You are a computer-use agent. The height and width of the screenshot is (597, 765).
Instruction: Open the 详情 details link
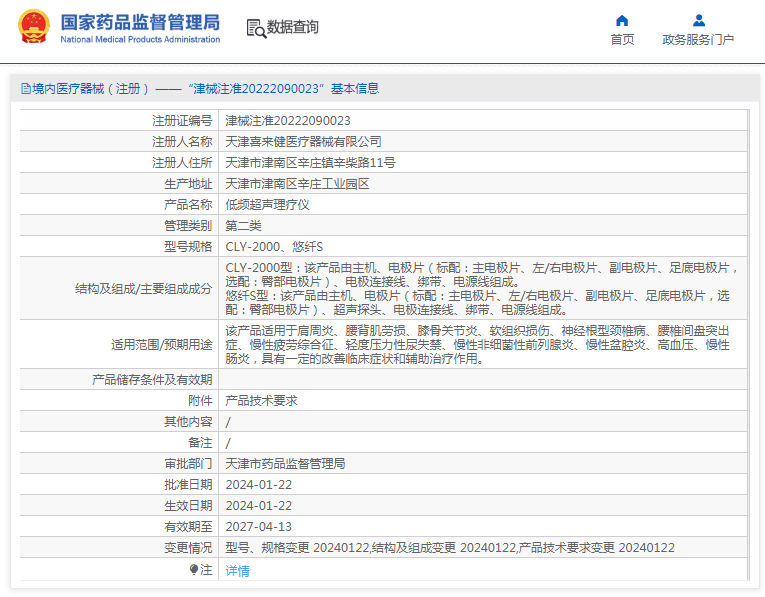point(238,570)
